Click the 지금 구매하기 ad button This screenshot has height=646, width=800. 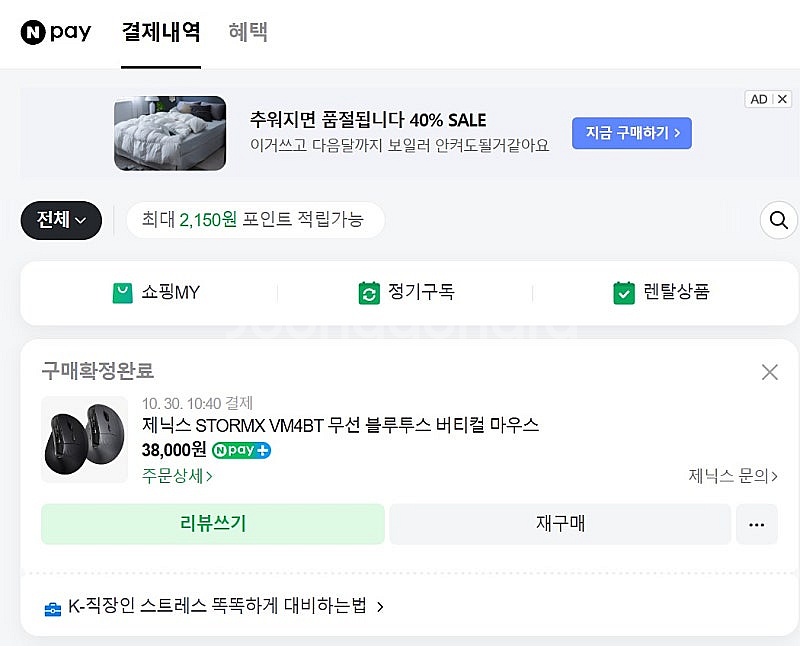631,133
